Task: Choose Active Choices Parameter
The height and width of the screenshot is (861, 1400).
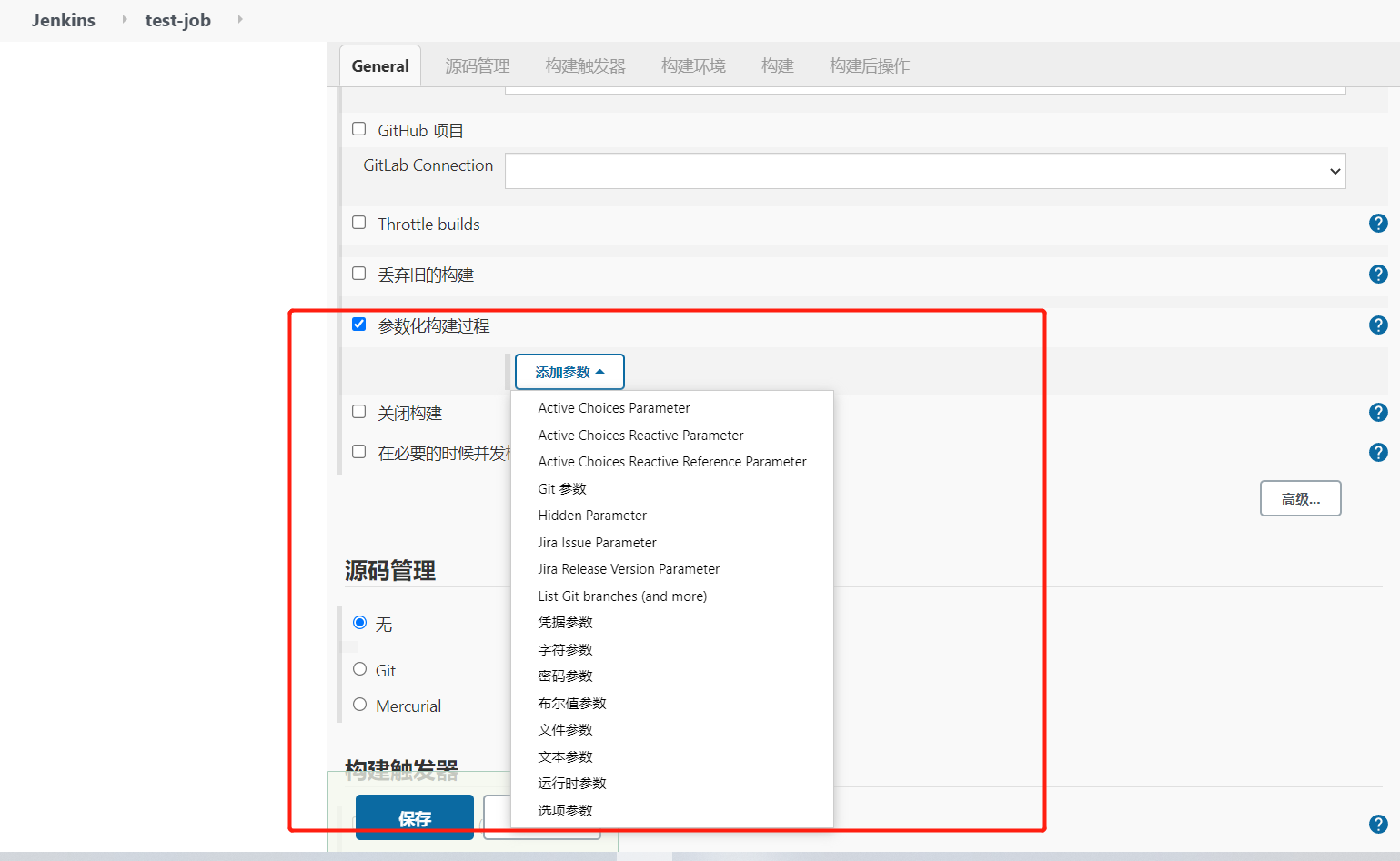Action: tap(672, 408)
